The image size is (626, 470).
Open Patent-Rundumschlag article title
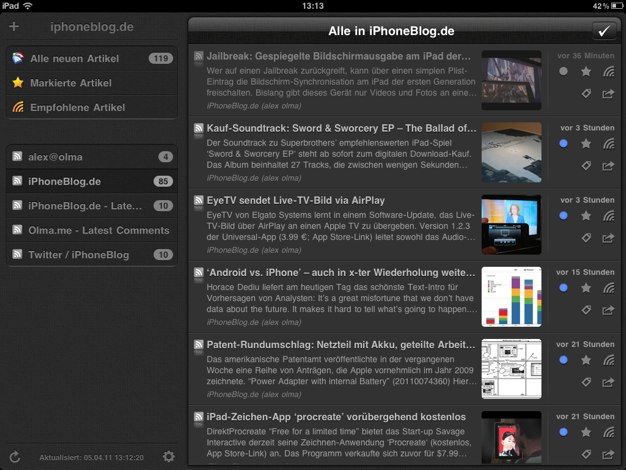[341, 345]
